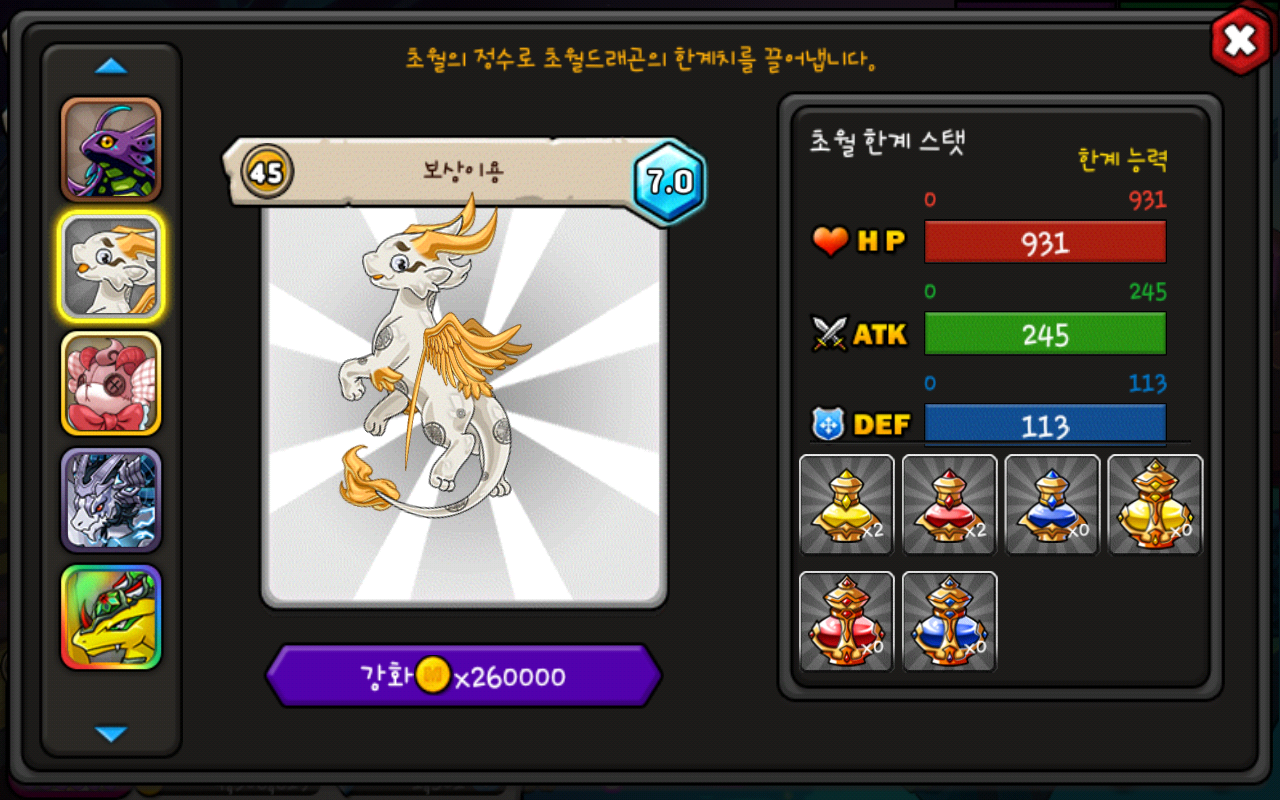Screen dimensions: 1280x800
Task: Click the blue DEF limit bar
Action: [x=1045, y=425]
